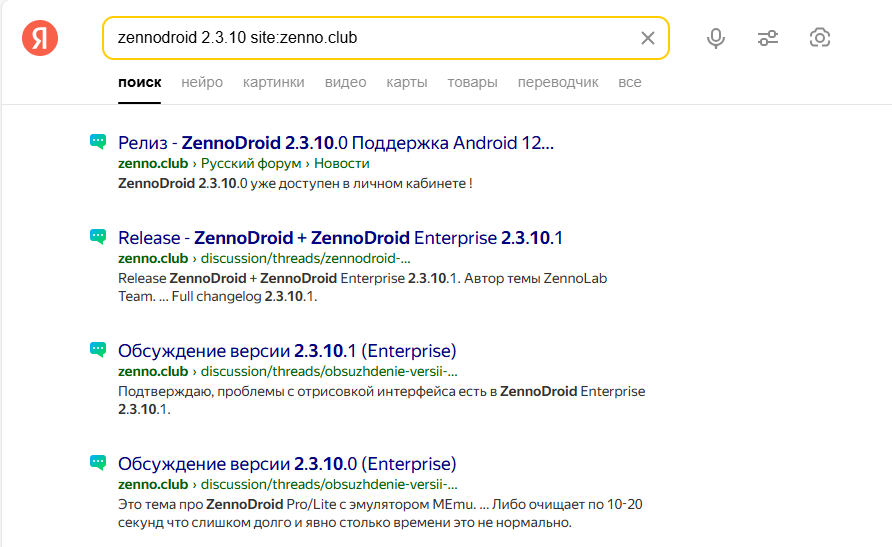Click the Yandex logo icon
The height and width of the screenshot is (547, 892).
[x=40, y=38]
